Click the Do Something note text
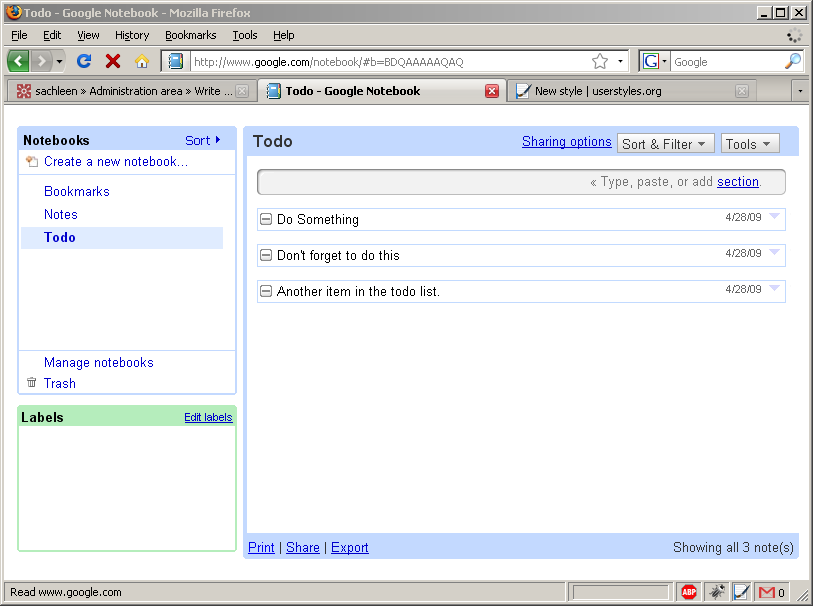Viewport: 813px width, 606px height. point(318,219)
